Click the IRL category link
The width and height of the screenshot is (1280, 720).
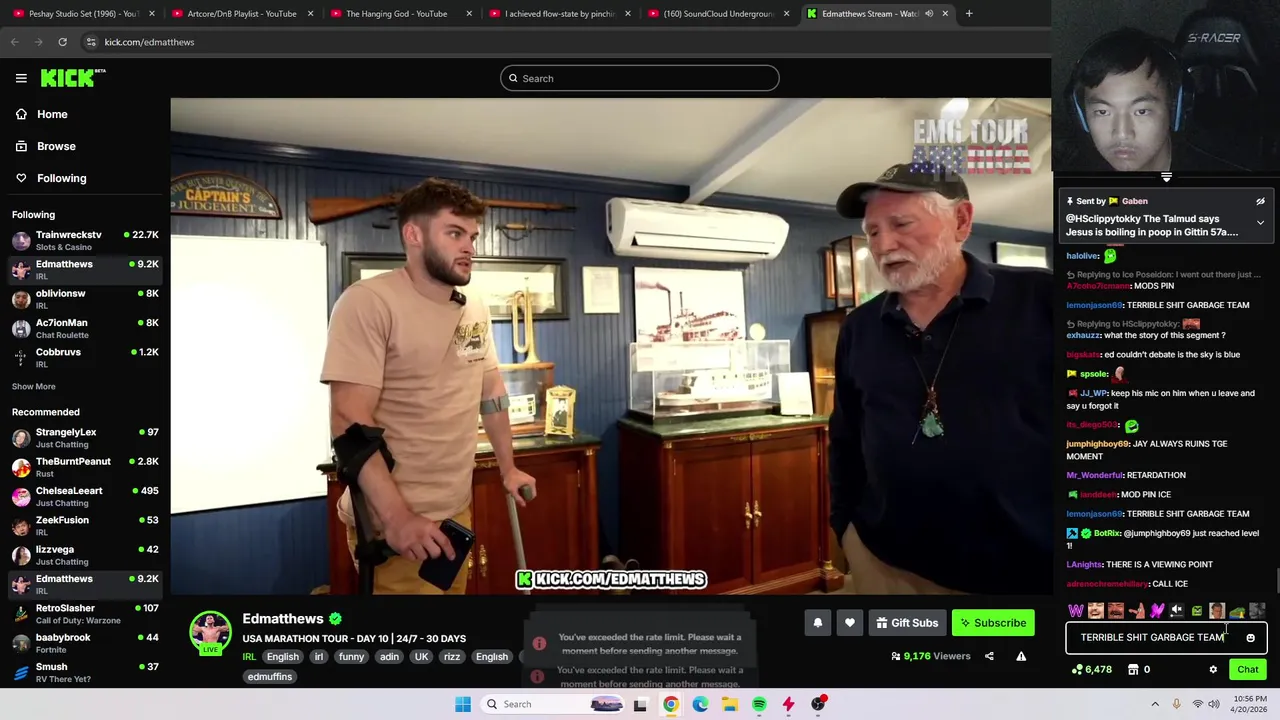click(x=249, y=657)
